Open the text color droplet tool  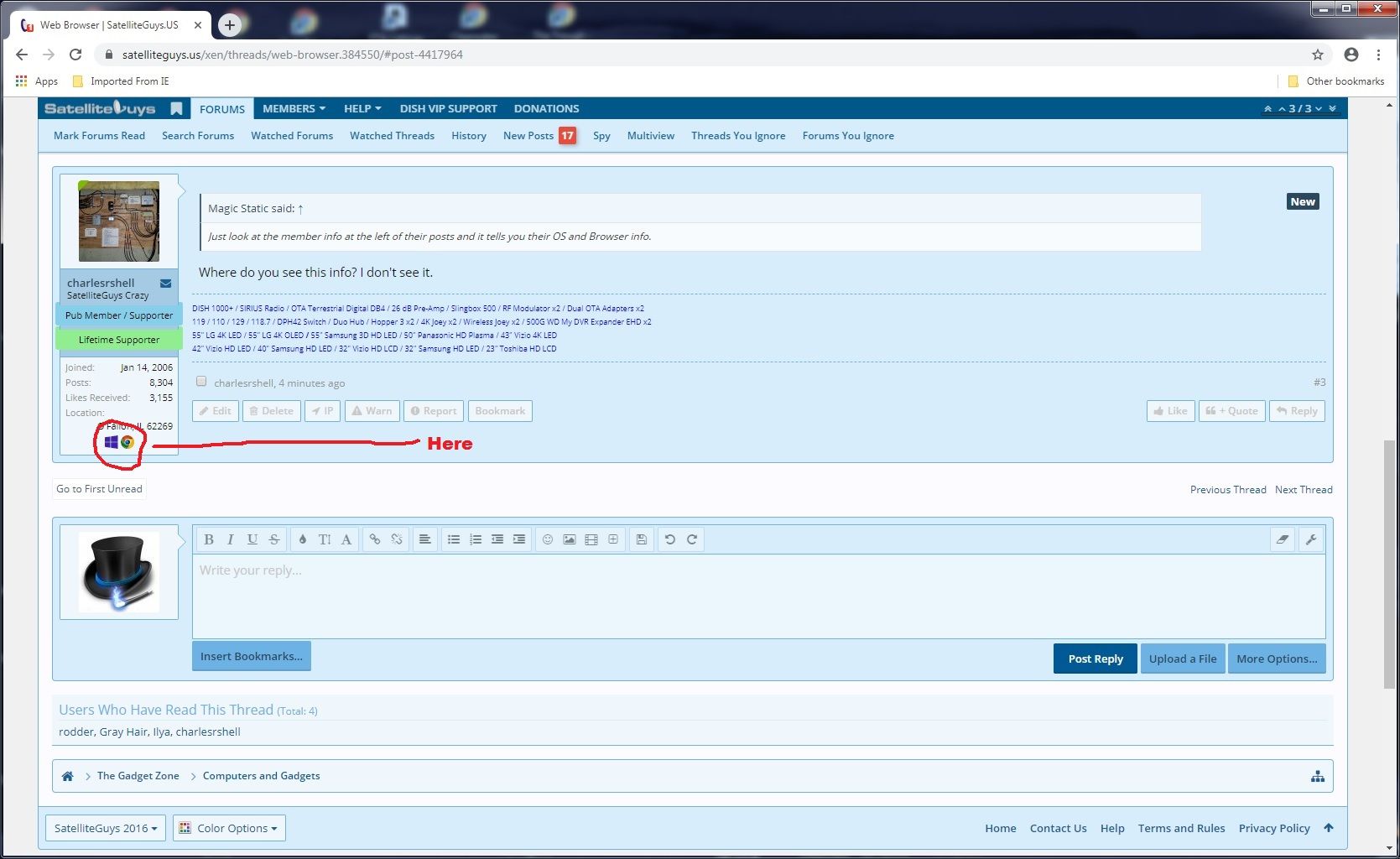(302, 539)
